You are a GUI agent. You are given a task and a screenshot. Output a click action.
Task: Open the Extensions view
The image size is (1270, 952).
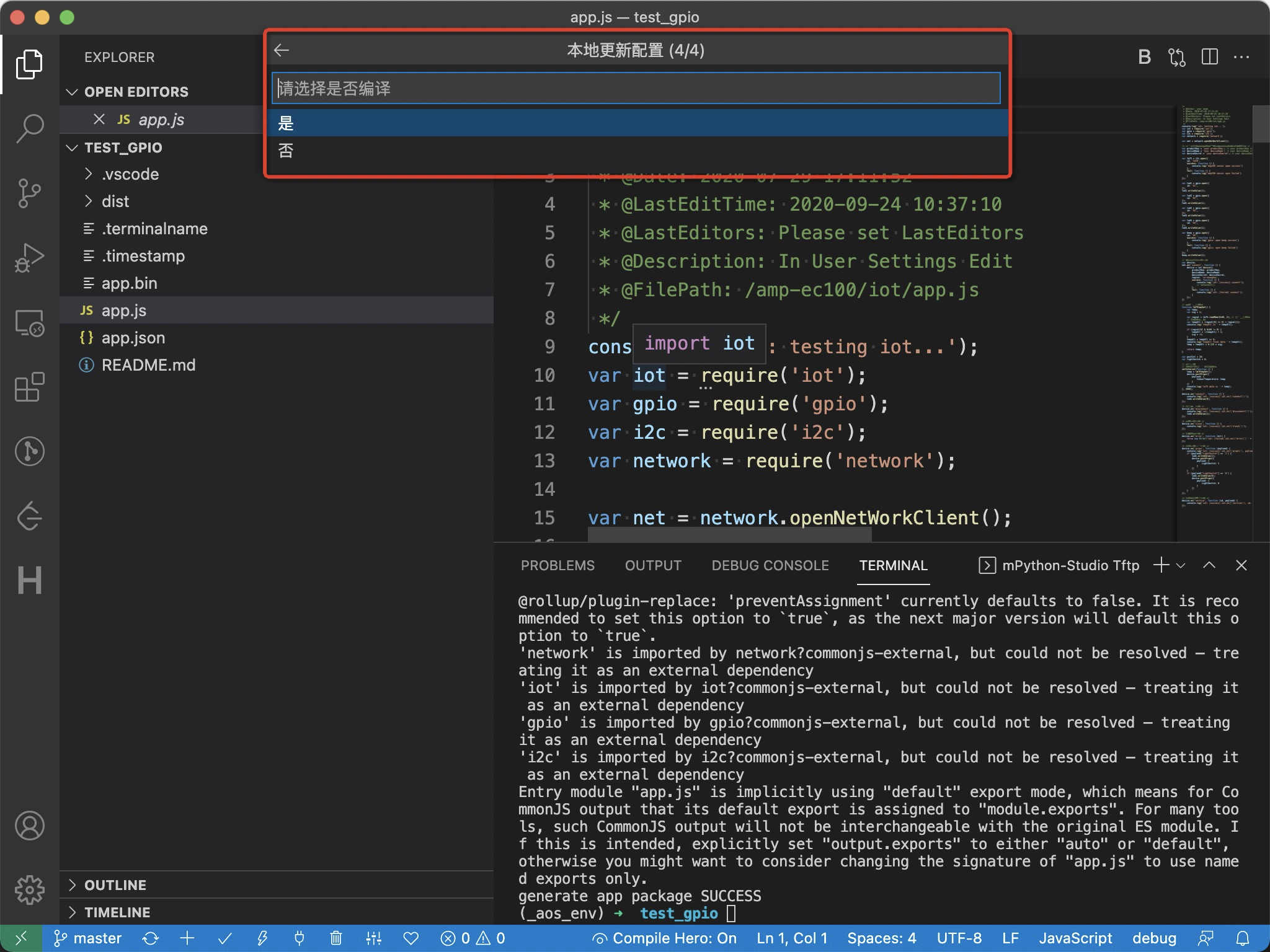(x=29, y=387)
